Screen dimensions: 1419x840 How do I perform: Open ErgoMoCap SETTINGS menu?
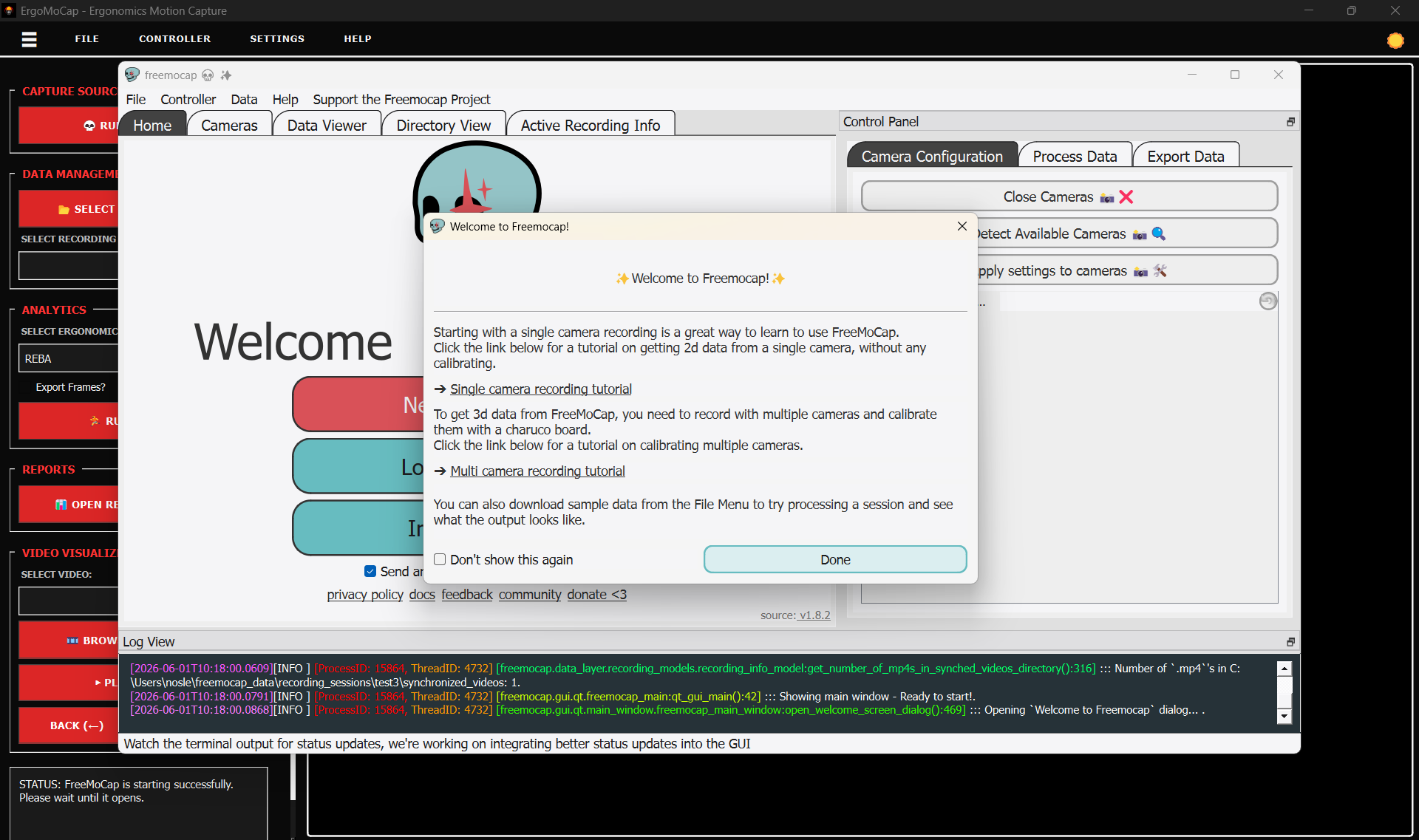[277, 38]
